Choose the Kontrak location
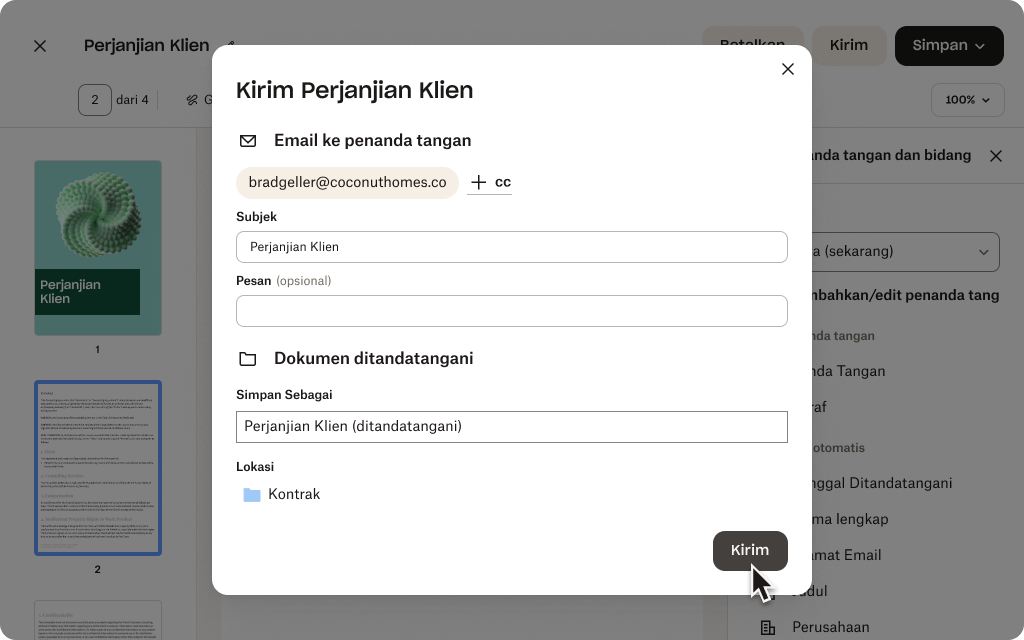1024x640 pixels. click(x=281, y=494)
